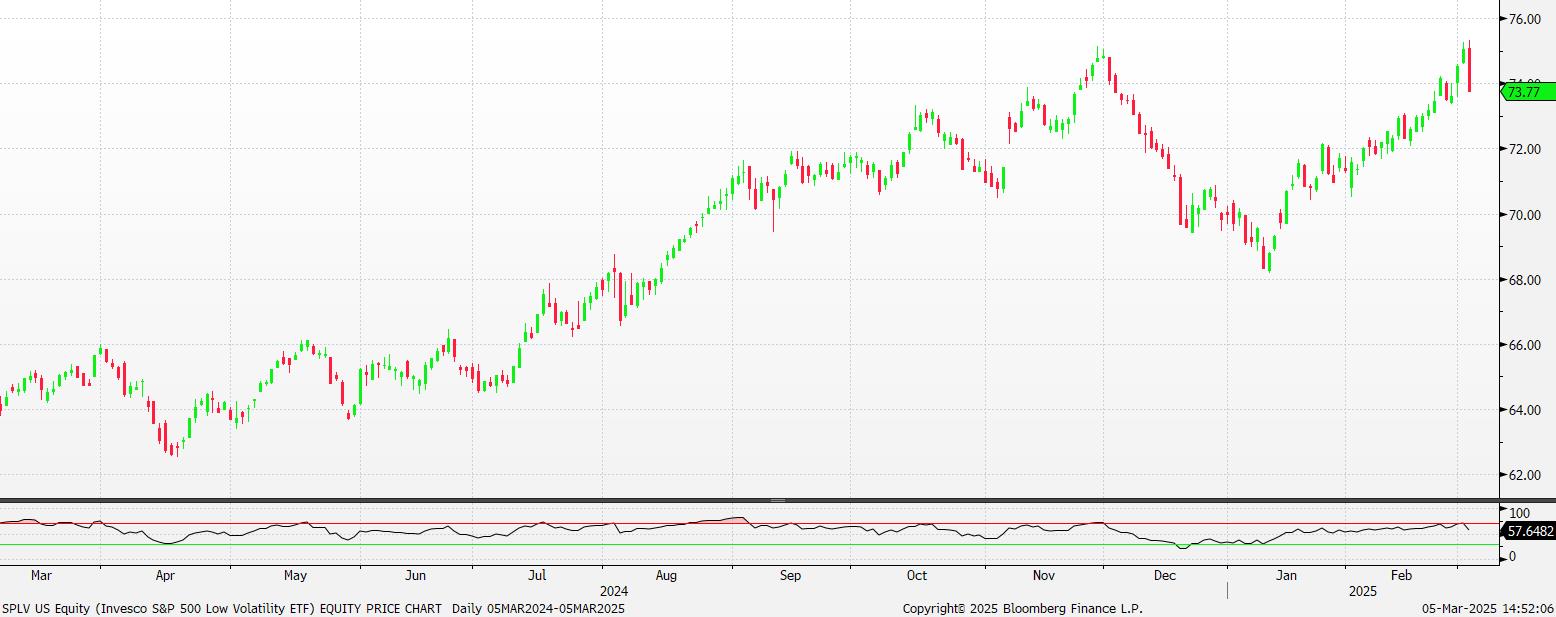The width and height of the screenshot is (1556, 617).
Task: Click the 05-Mar-2025 14:52:06 timestamp
Action: (1488, 608)
